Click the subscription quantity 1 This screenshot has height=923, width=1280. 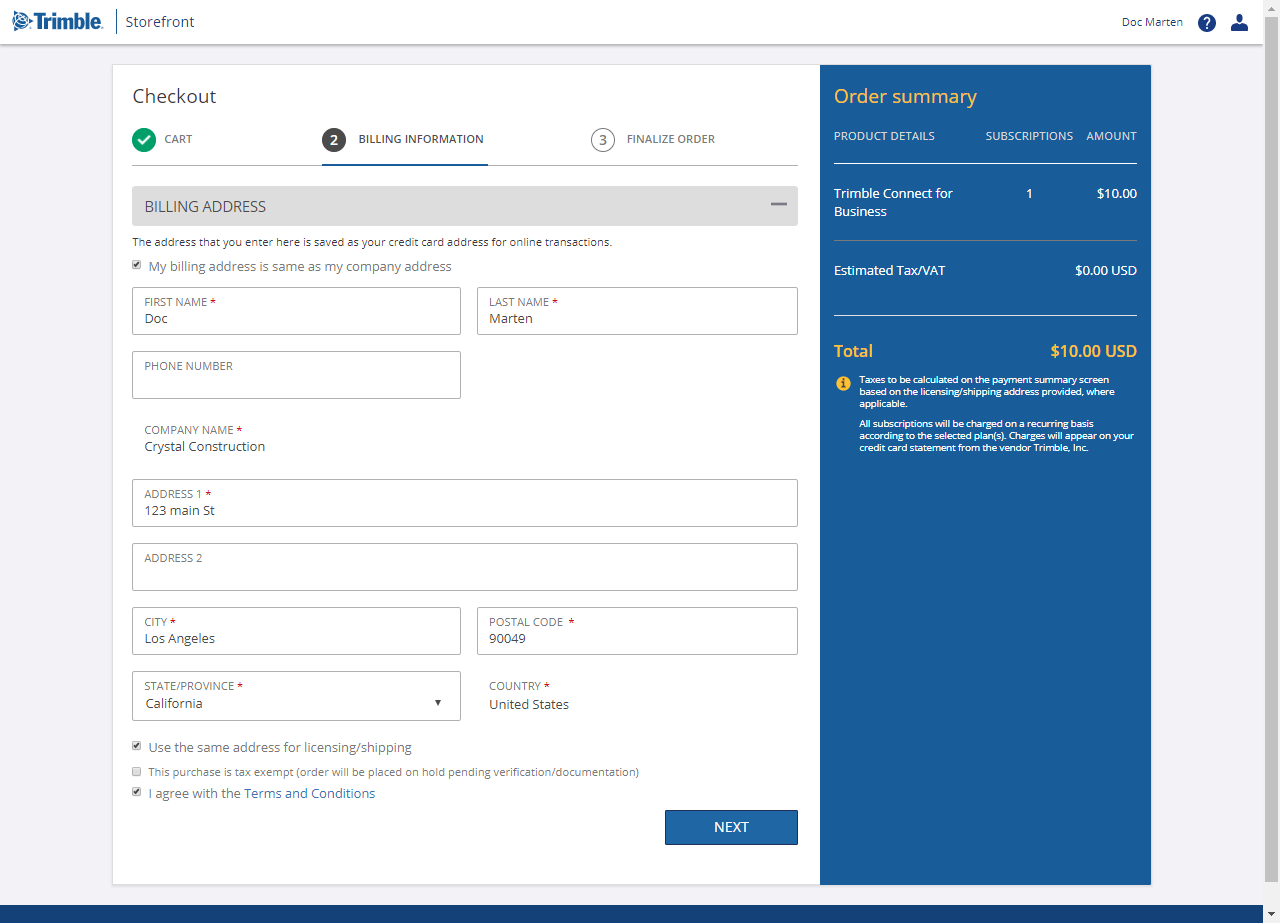(x=1029, y=193)
